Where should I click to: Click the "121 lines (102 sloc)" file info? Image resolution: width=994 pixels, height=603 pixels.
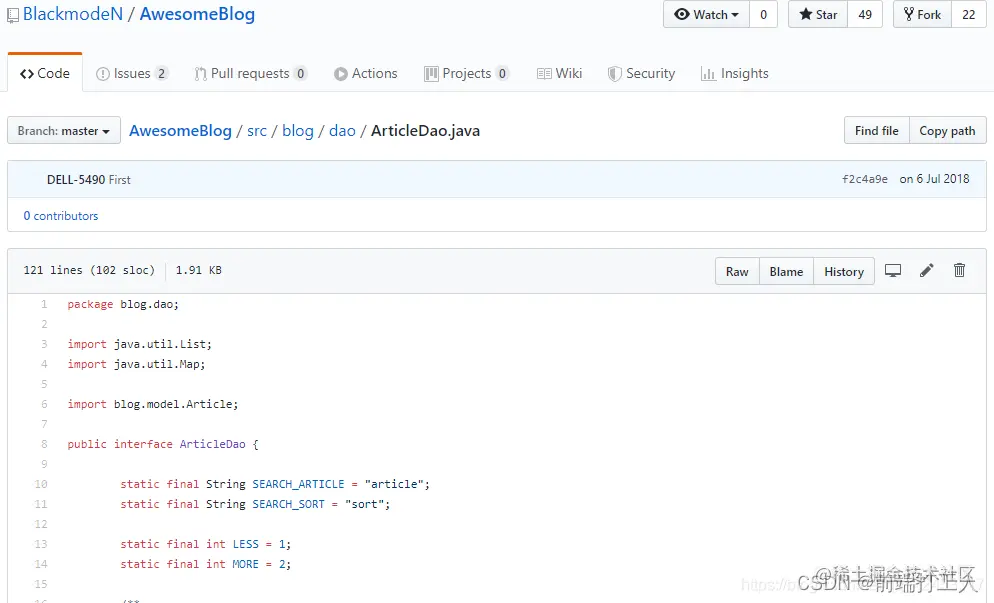click(x=89, y=270)
